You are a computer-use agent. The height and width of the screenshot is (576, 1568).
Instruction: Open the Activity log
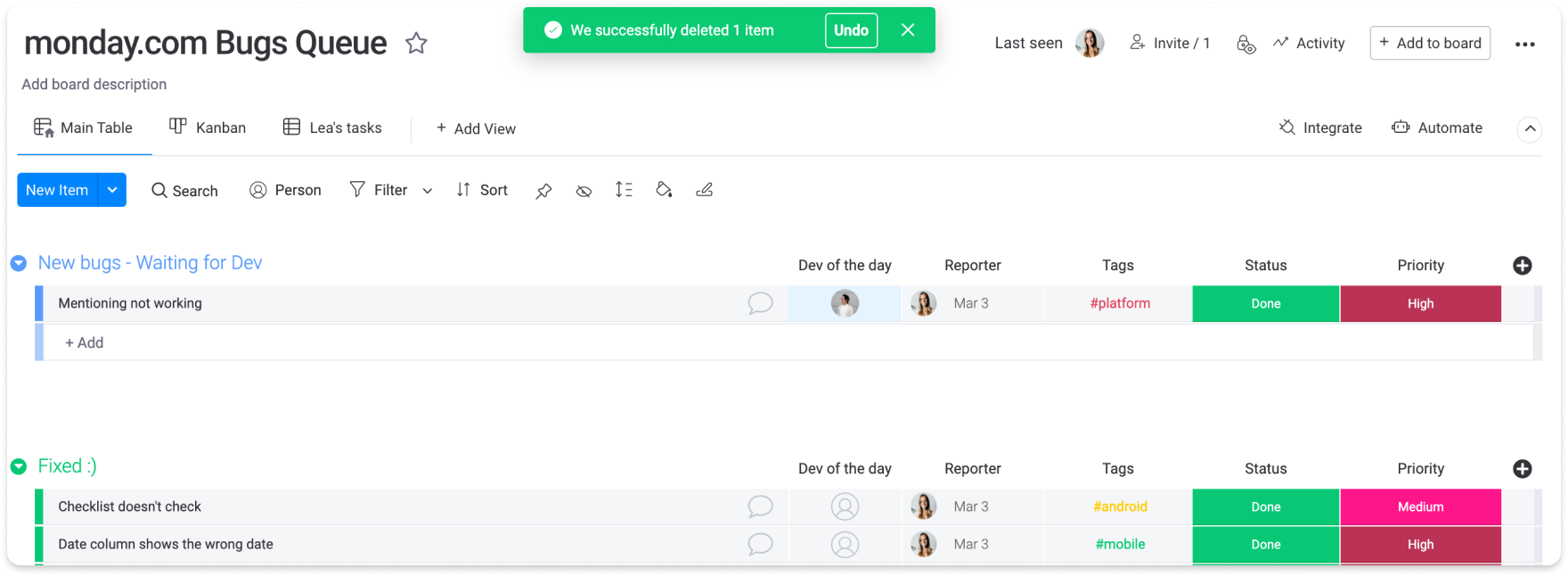[1309, 43]
